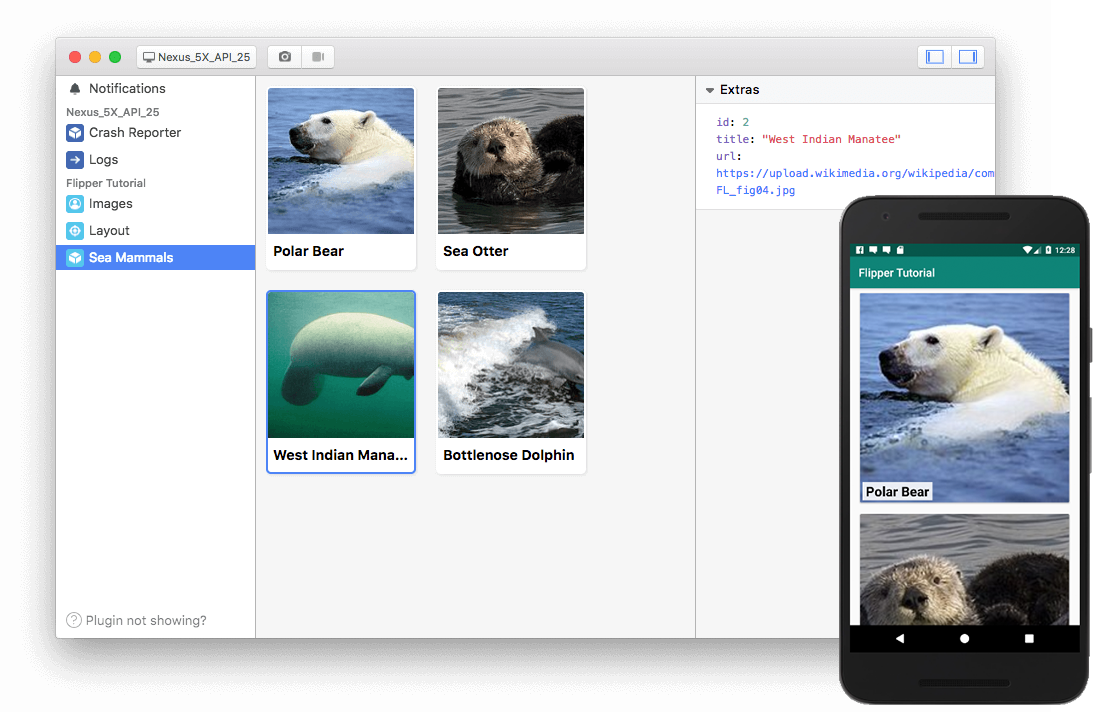The width and height of the screenshot is (1099, 712).
Task: Toggle the right sidebar layout panel
Action: click(967, 56)
